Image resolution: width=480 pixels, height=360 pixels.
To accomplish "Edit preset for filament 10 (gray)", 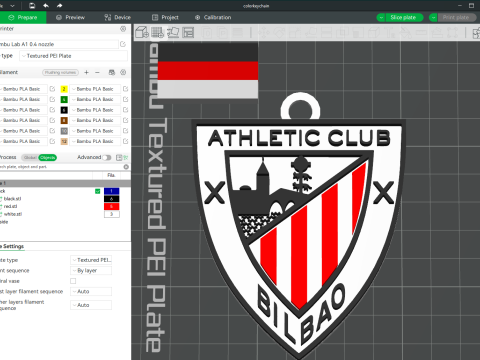I will tap(125, 131).
